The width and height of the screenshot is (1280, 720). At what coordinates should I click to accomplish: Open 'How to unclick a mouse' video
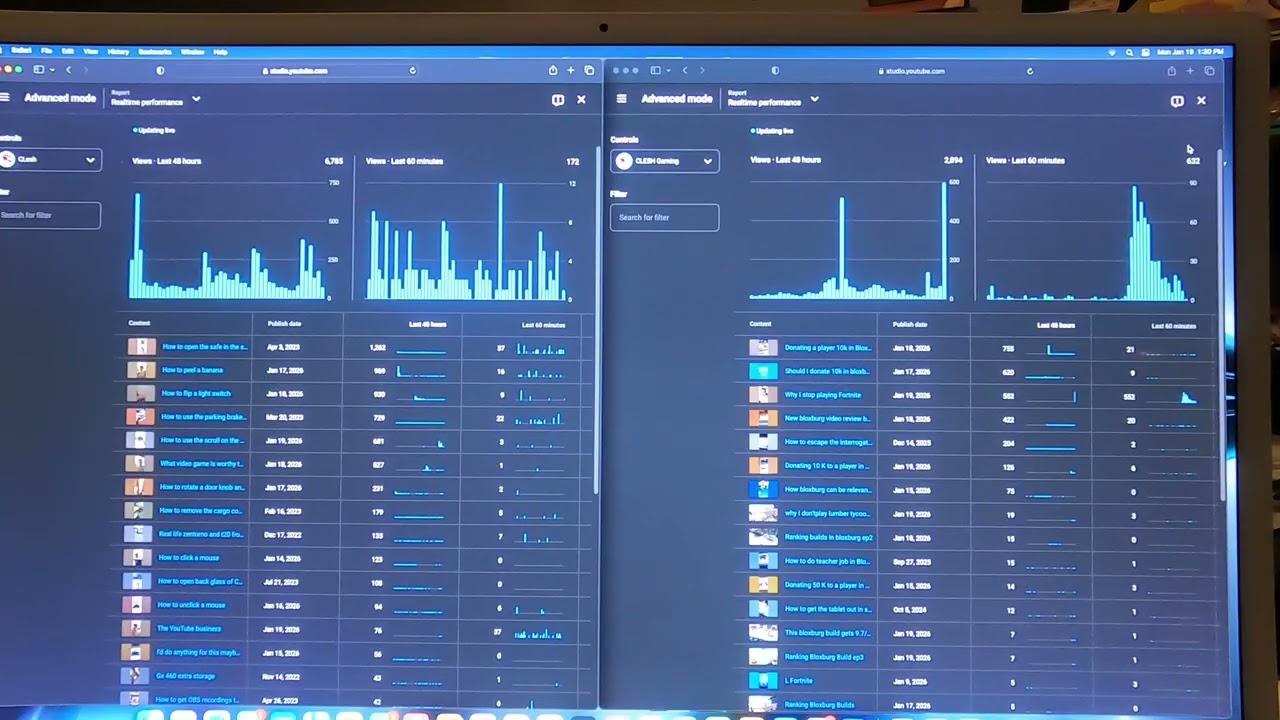click(x=191, y=605)
